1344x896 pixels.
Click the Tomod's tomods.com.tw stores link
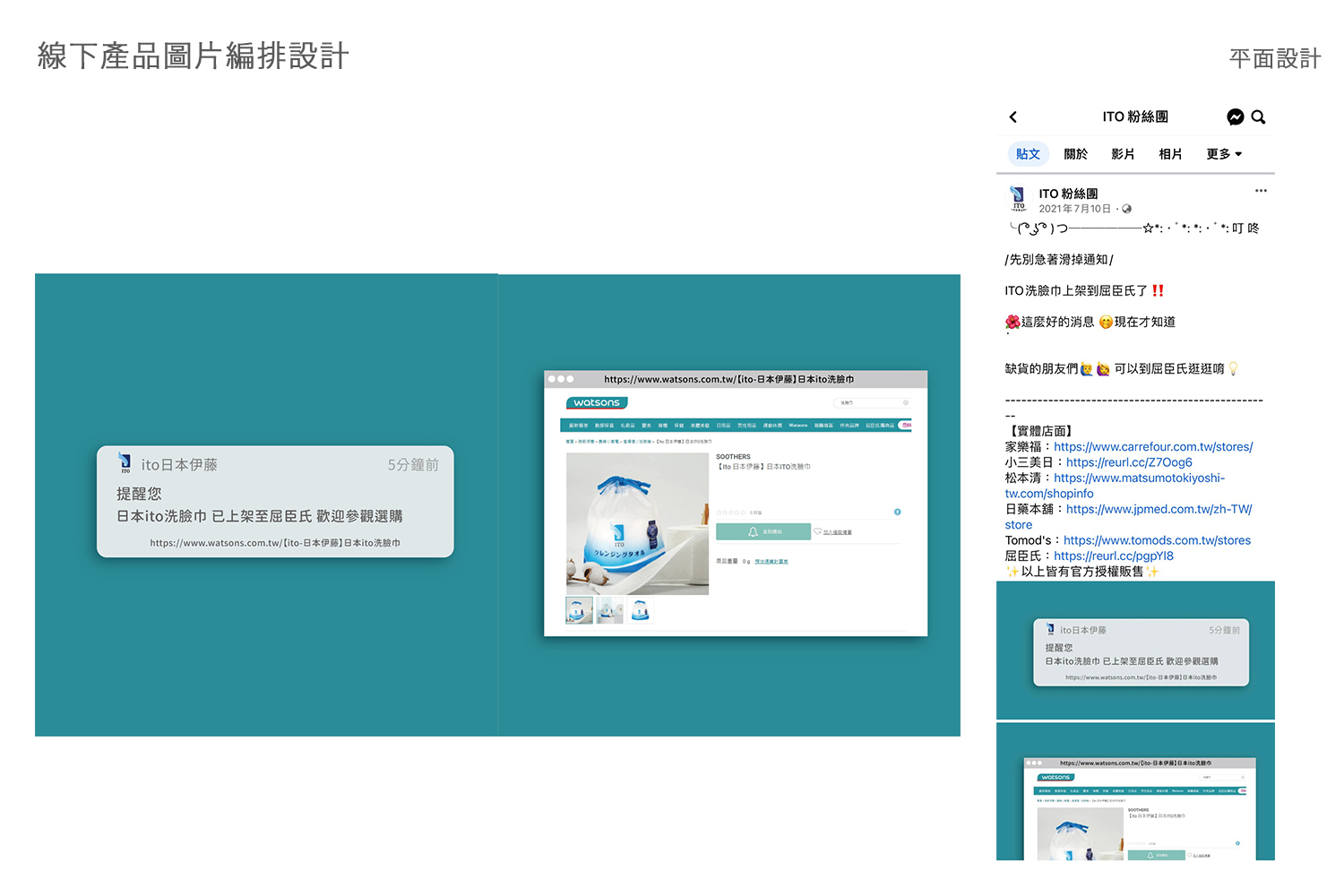point(1157,540)
